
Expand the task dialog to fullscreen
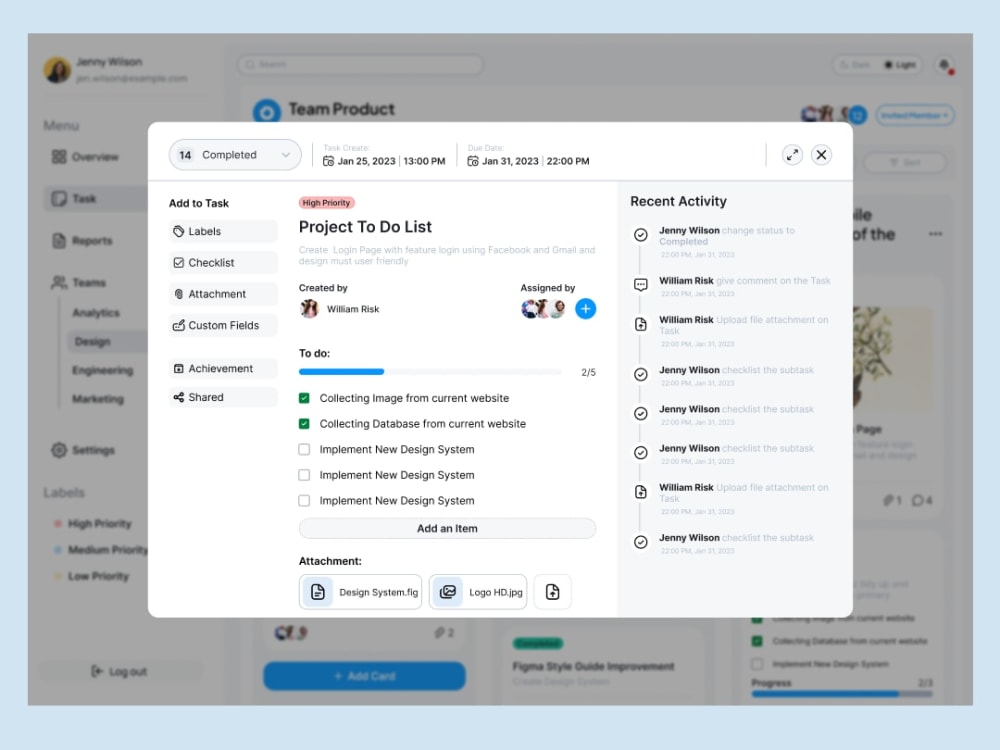coord(792,154)
